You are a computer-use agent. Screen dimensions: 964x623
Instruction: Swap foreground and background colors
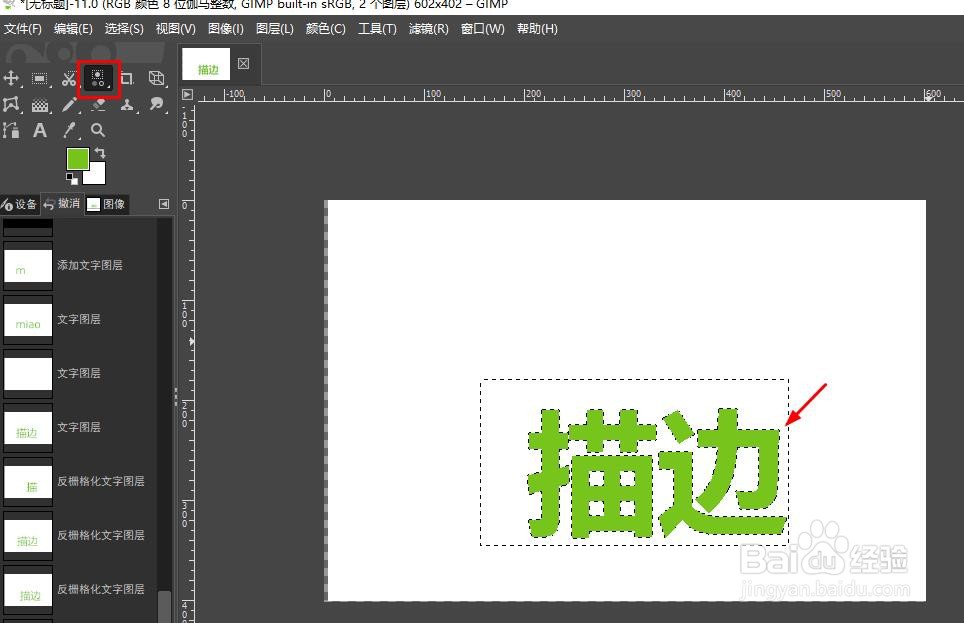pos(101,152)
